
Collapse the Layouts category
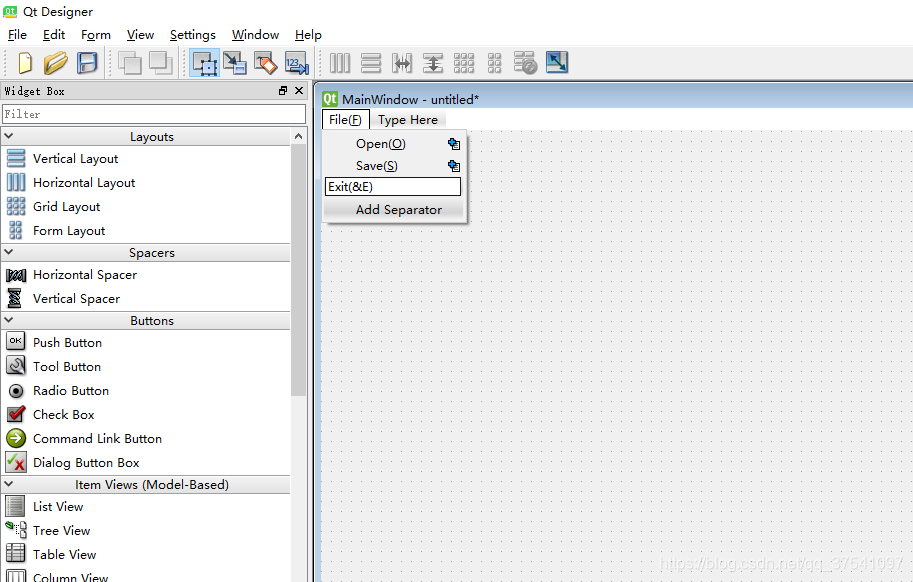pyautogui.click(x=9, y=136)
